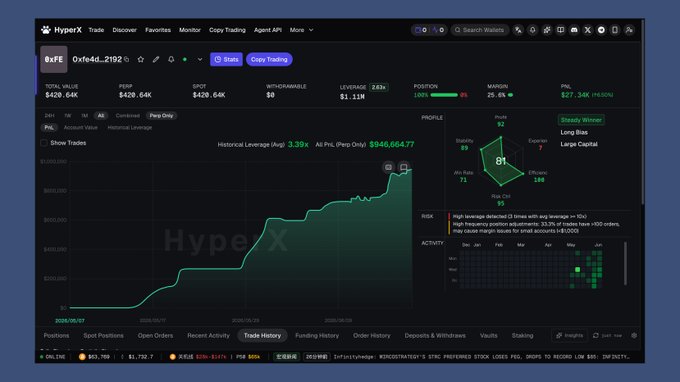Screen dimensions: 680x382
Task: Click the HyperX paw logo
Action: tap(46, 30)
